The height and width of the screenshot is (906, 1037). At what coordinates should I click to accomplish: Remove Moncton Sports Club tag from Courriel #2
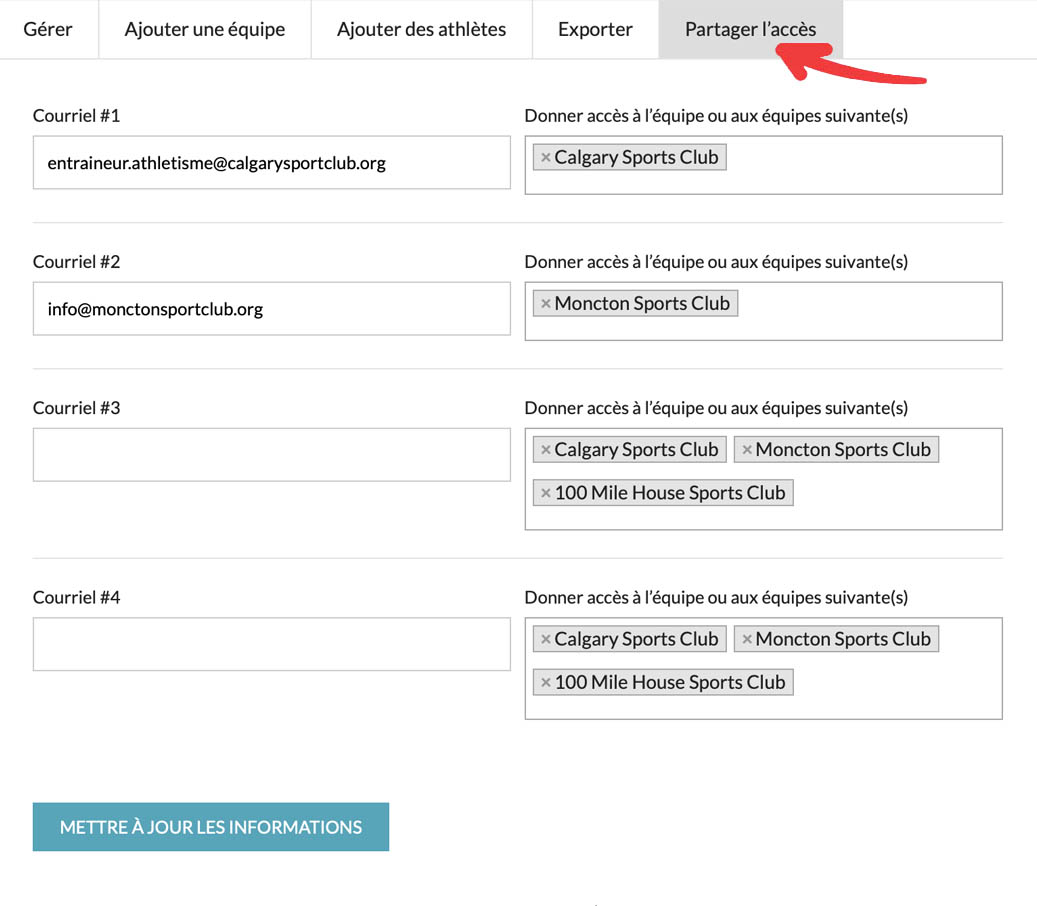pyautogui.click(x=545, y=304)
